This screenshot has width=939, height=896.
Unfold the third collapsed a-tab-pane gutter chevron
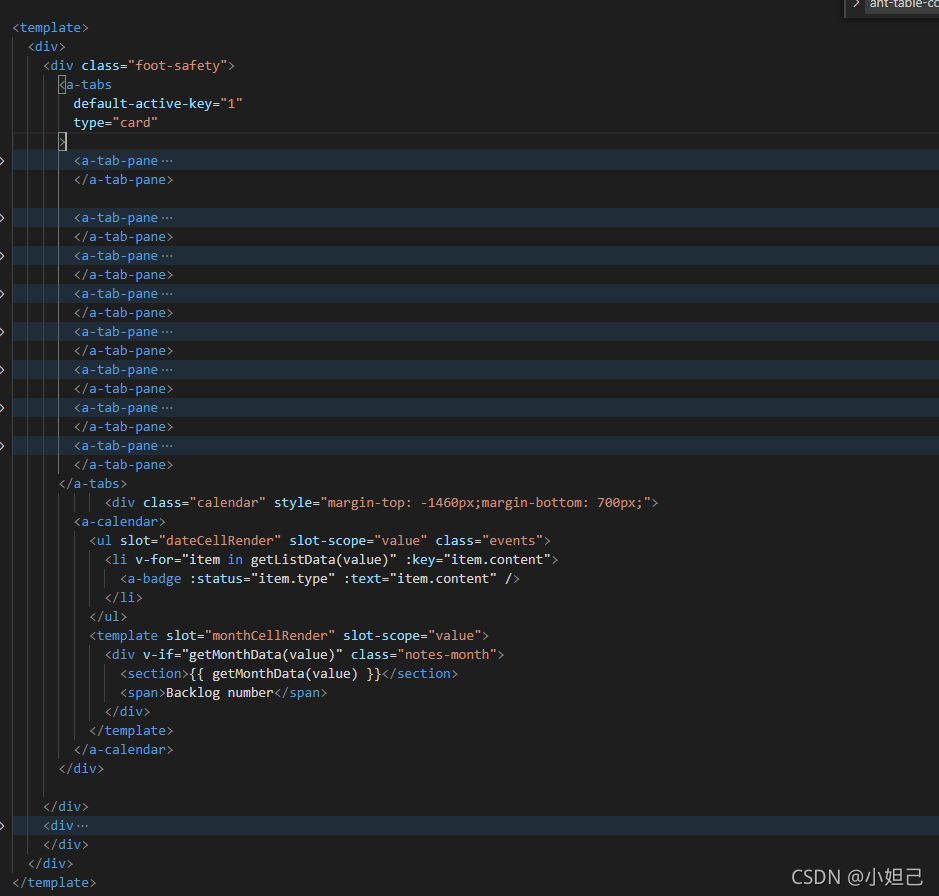(x=2, y=256)
